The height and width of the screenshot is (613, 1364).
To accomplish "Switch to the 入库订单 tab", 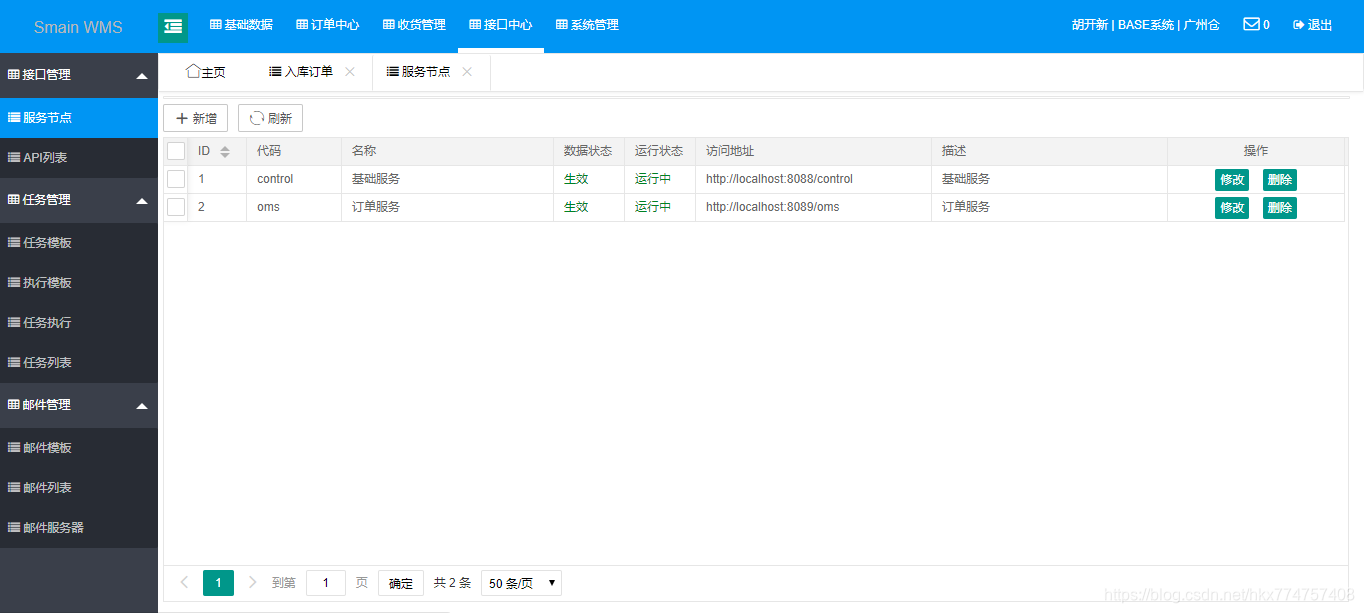I will pyautogui.click(x=301, y=72).
